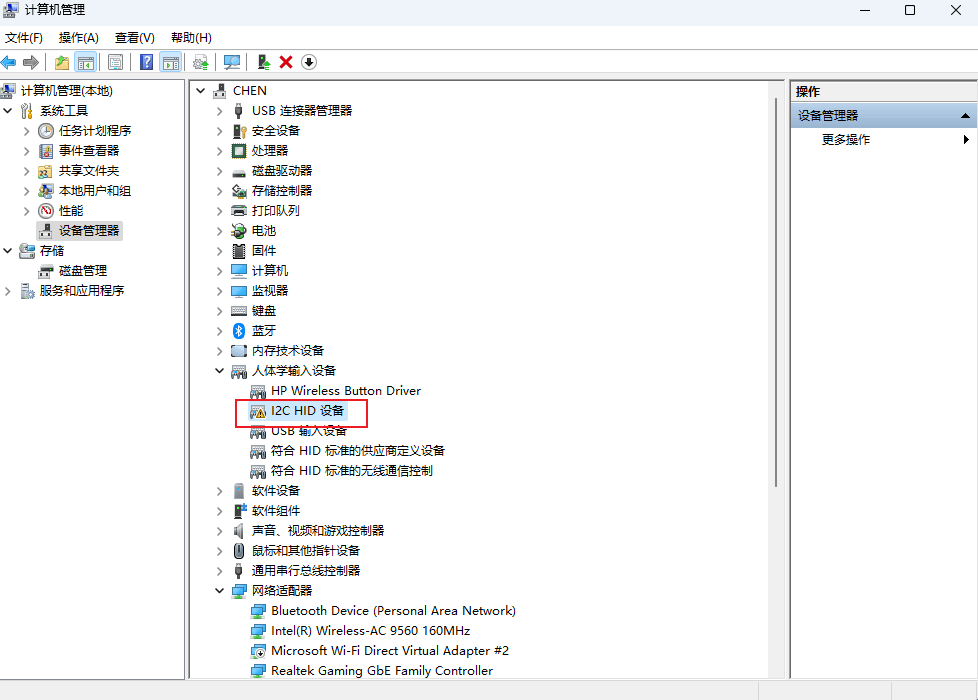Click the blue Back arrow in toolbar
Viewport: 978px width, 700px height.
(9, 62)
